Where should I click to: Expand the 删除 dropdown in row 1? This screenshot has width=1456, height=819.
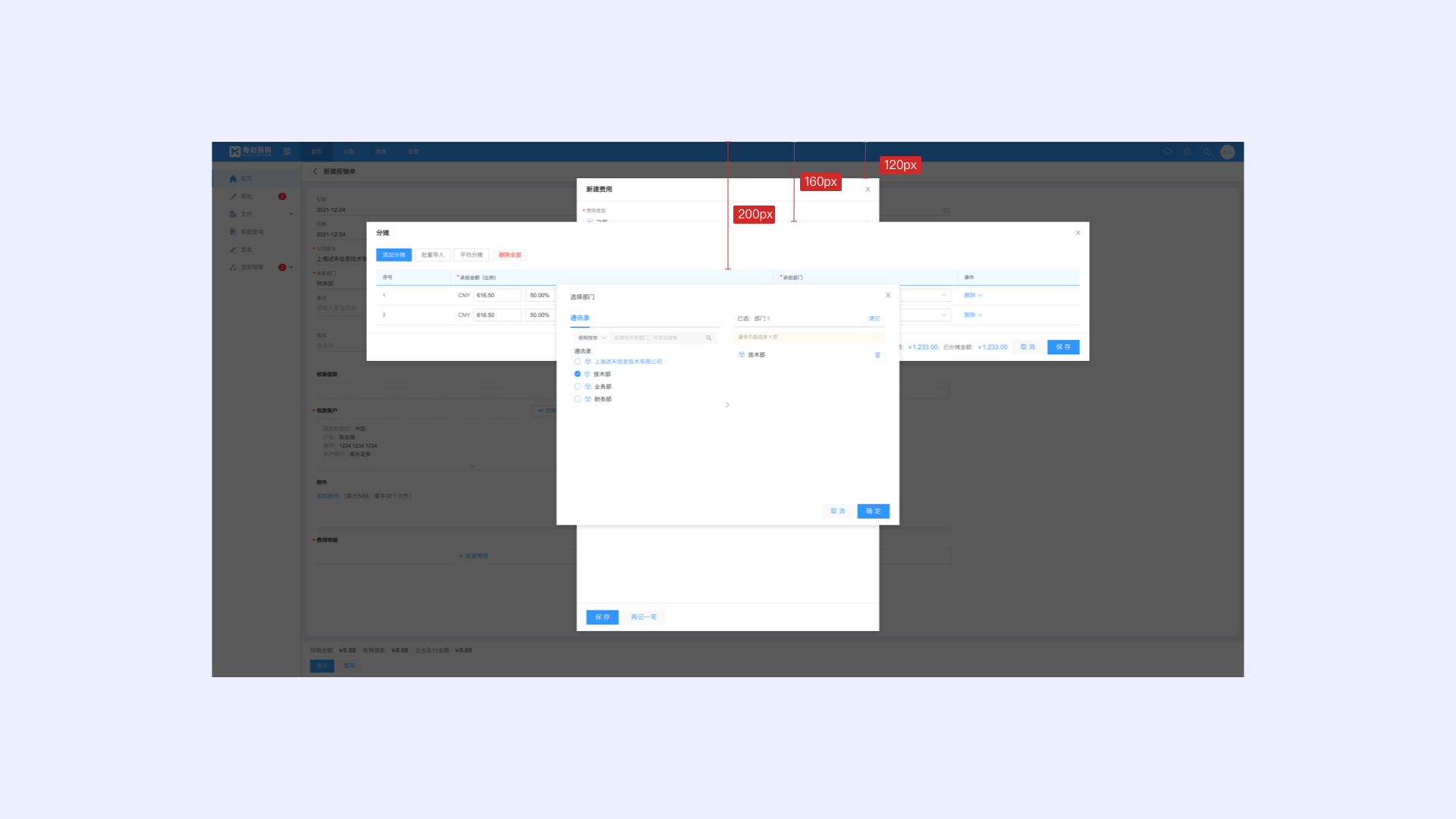[973, 296]
